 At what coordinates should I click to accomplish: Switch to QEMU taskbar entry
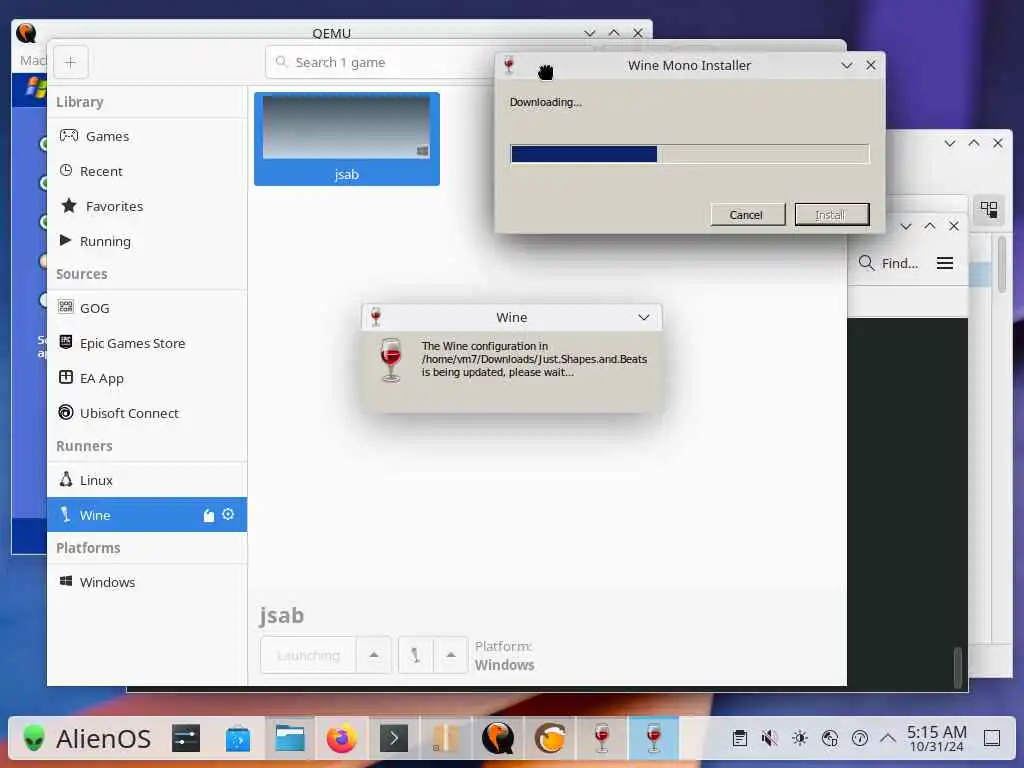pos(498,739)
